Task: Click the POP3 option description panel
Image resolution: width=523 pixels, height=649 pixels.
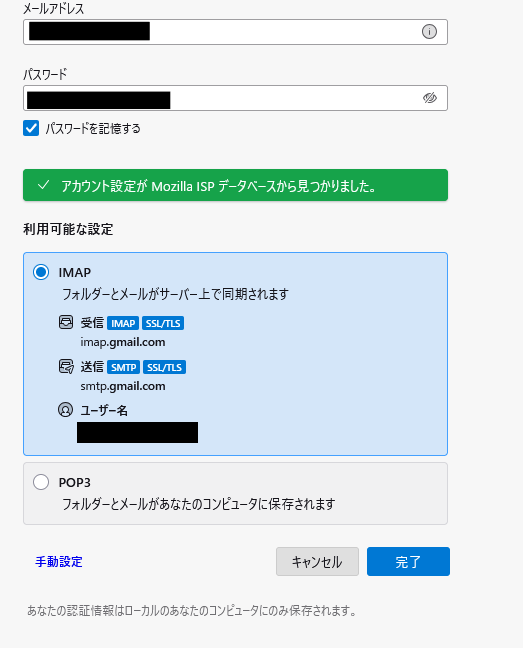Action: [x=235, y=493]
